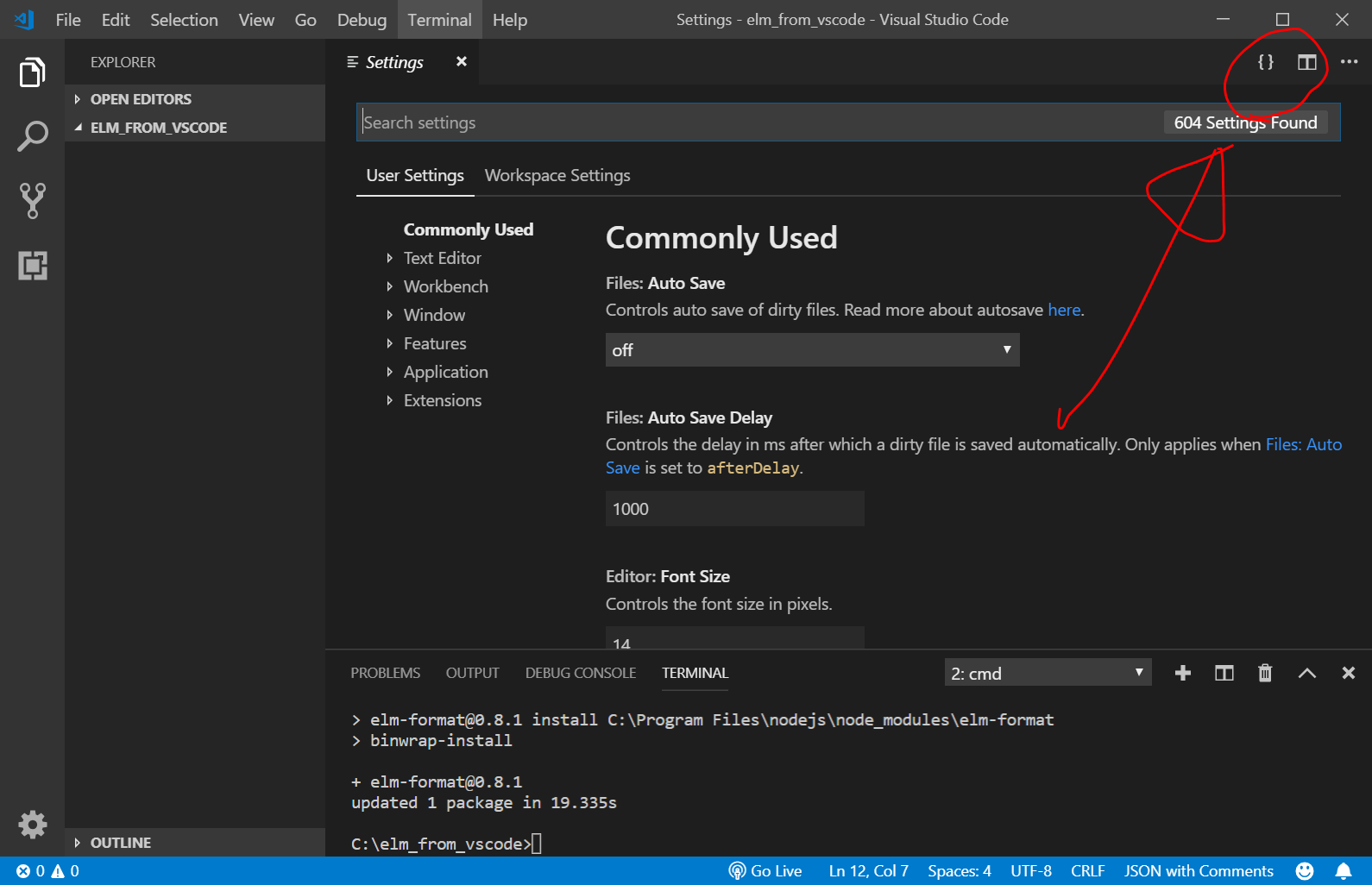
Task: Open the Explorer view in activity bar
Action: click(x=32, y=72)
